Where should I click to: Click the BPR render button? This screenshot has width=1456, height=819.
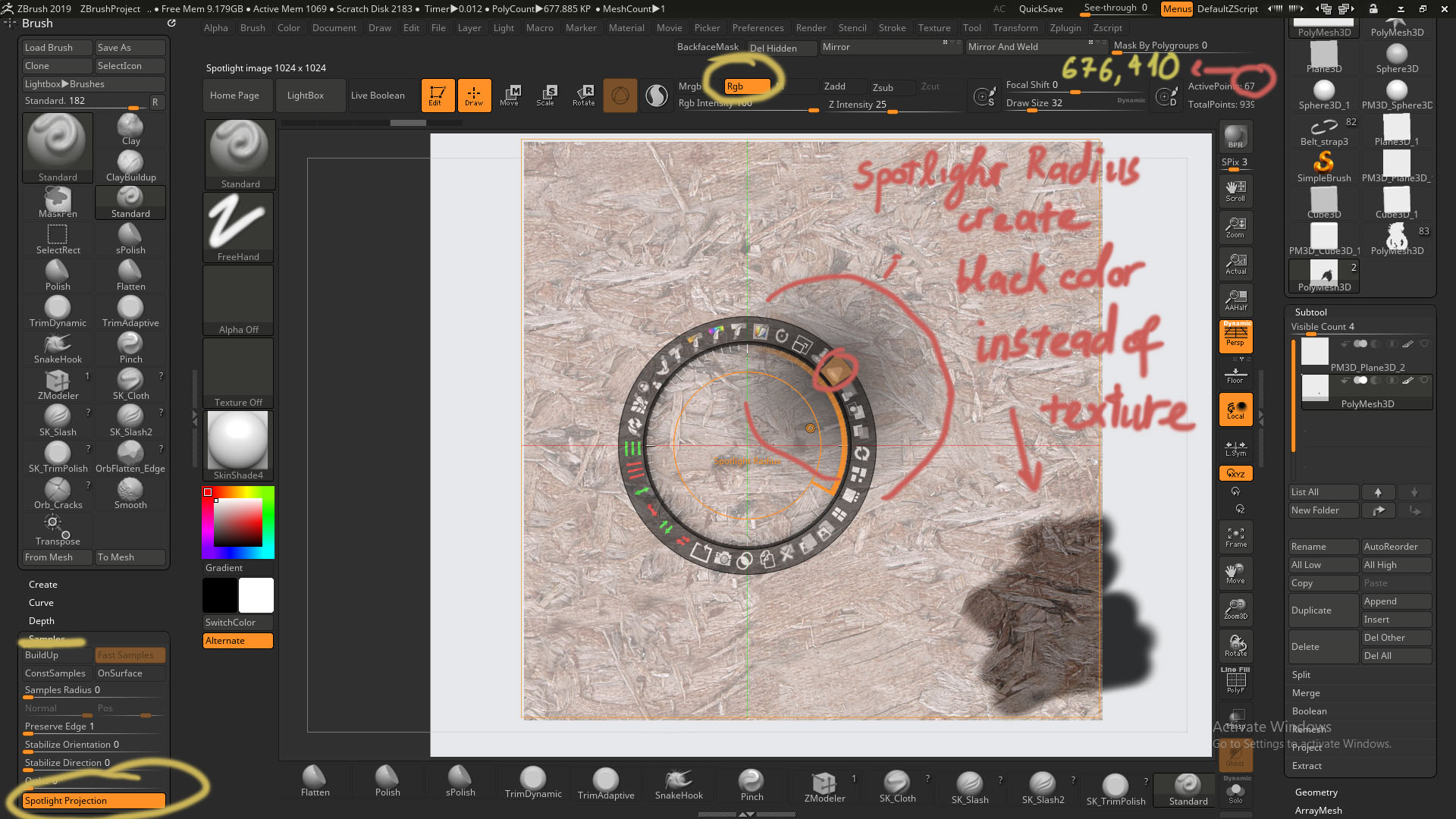coord(1235,136)
